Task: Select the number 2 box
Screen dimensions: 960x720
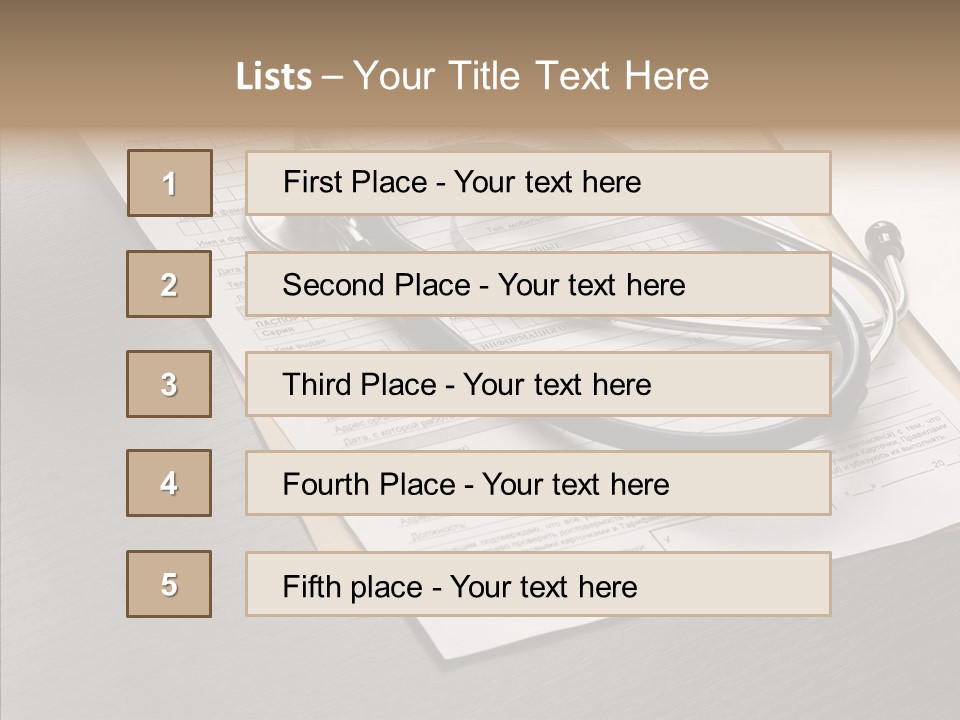Action: click(x=169, y=284)
